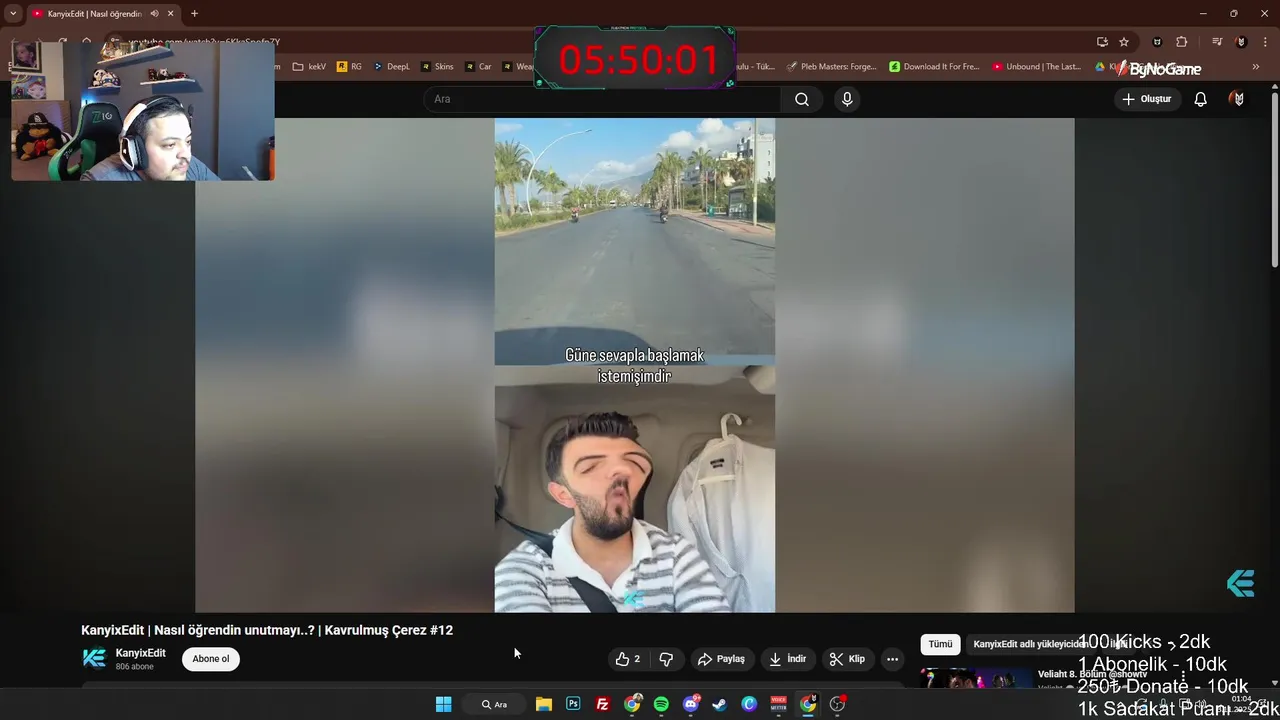Click the Windows taskbar Ara search box
1280x720 pixels.
point(493,704)
